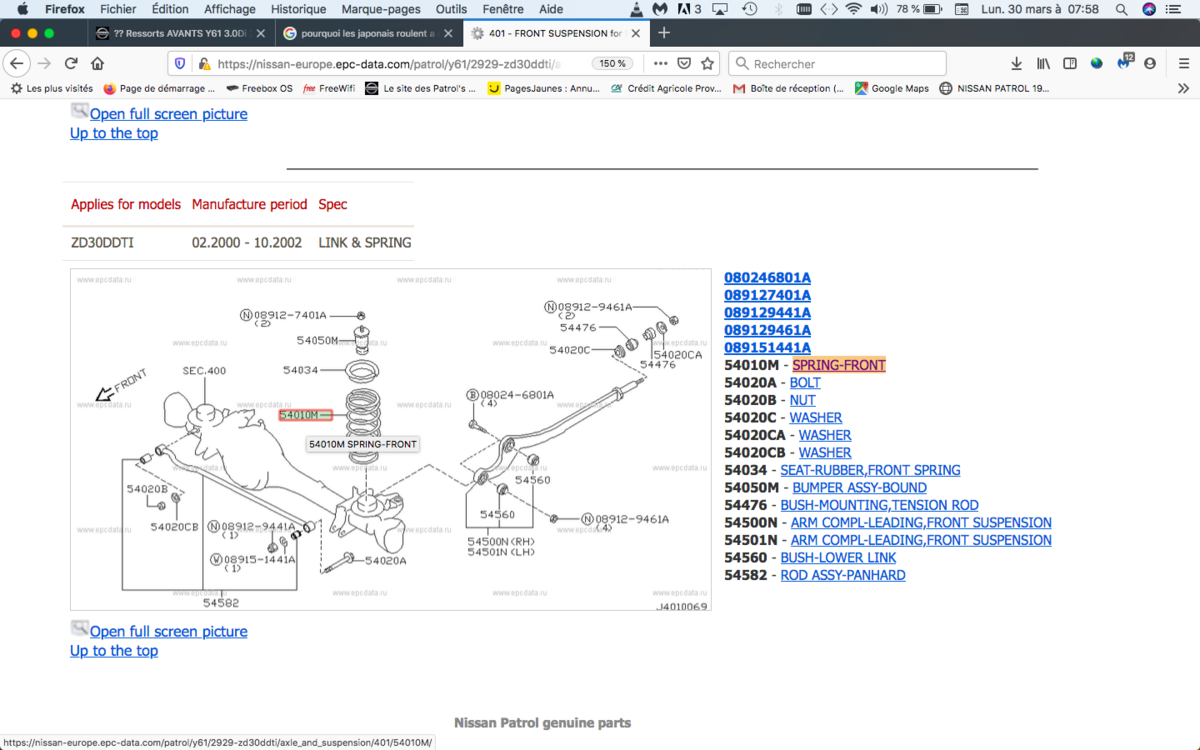Show the tracking protection shield icon panel

click(180, 63)
